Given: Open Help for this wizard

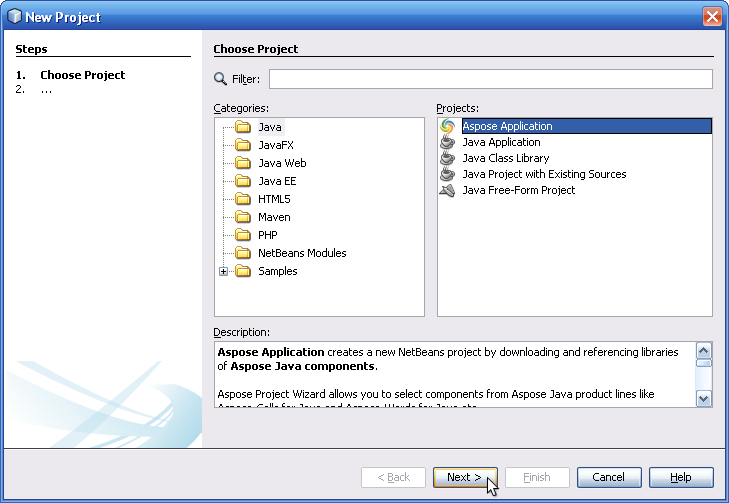Looking at the screenshot, I should [x=681, y=477].
